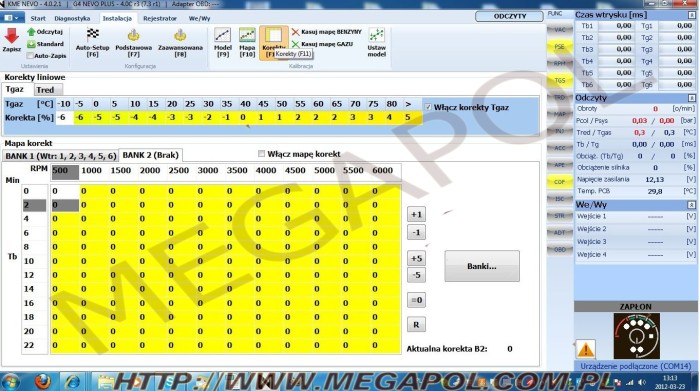Click the red Zapisz save arrow icon
Image resolution: width=700 pixels, height=391 pixels.
(11, 36)
